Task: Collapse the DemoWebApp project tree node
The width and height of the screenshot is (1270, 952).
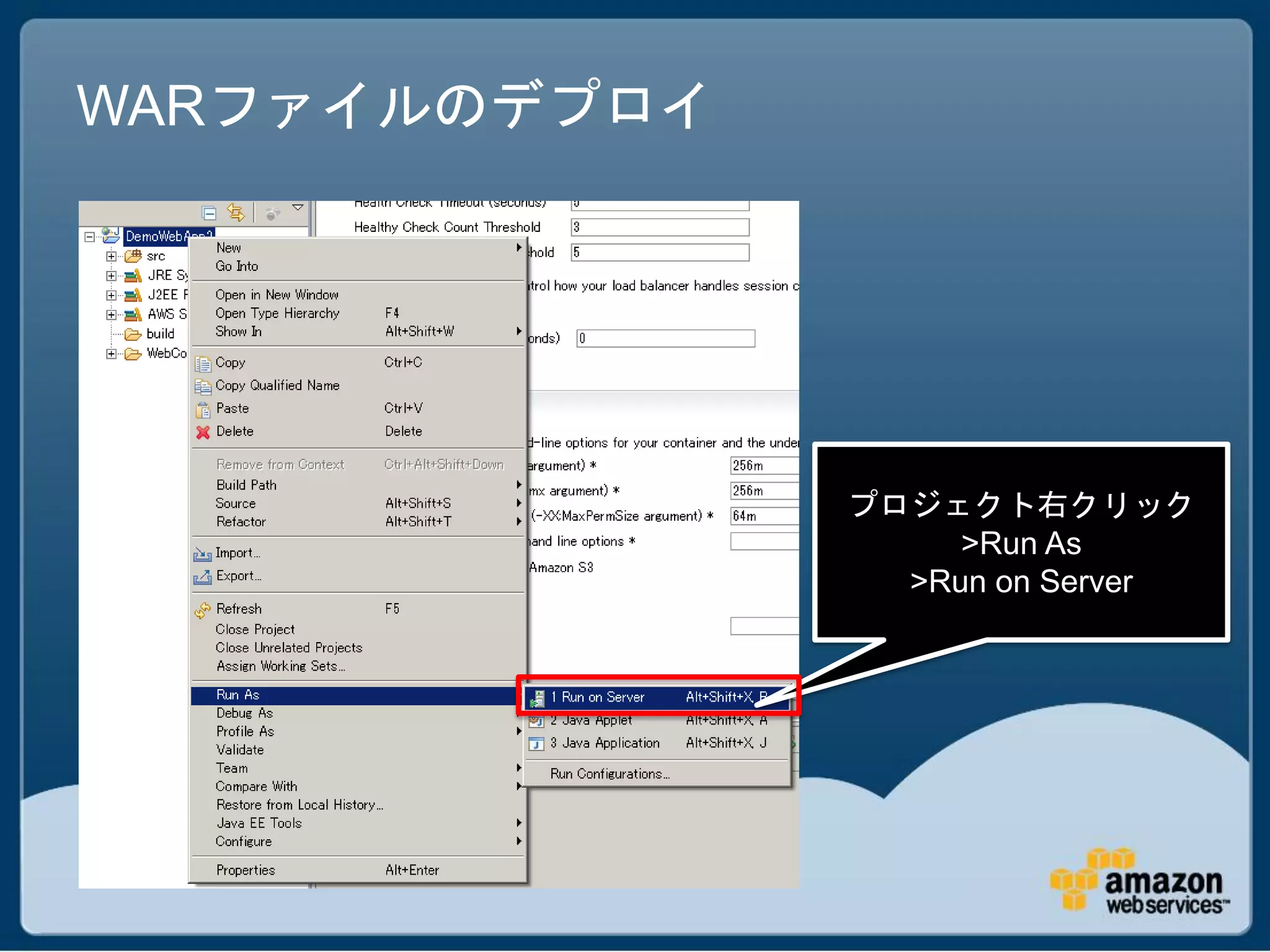Action: pyautogui.click(x=89, y=237)
